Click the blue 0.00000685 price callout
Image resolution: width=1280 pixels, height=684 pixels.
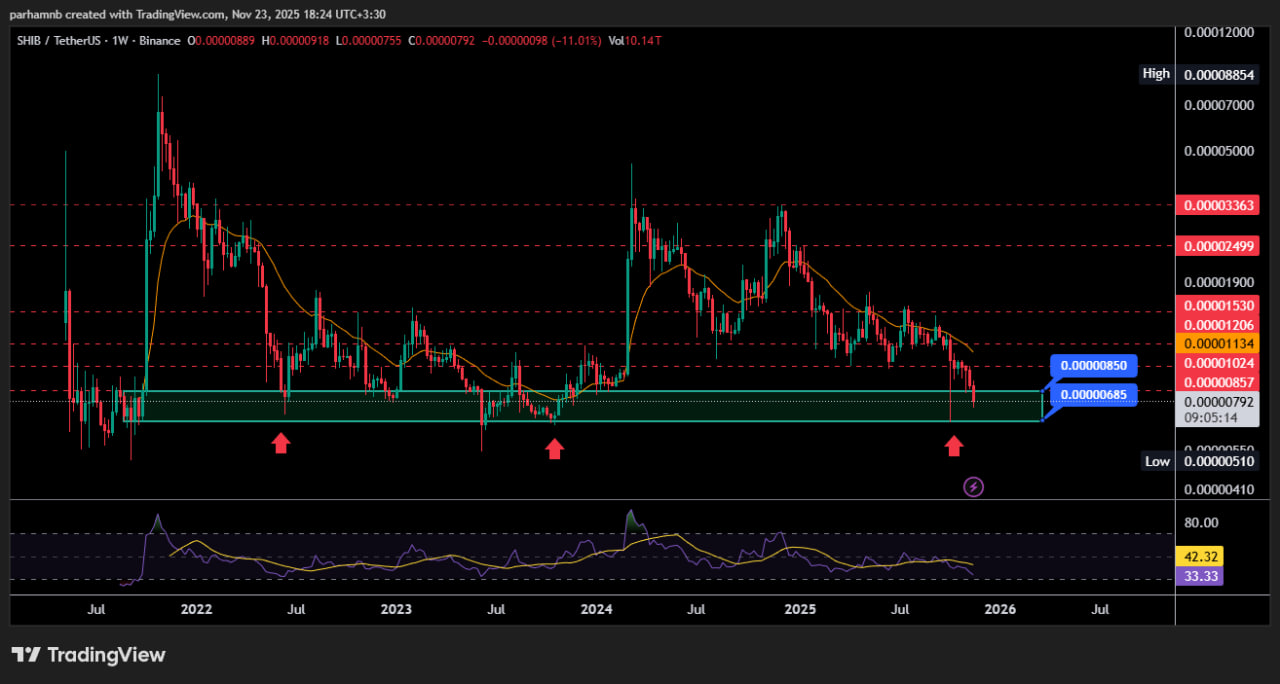pos(1093,395)
